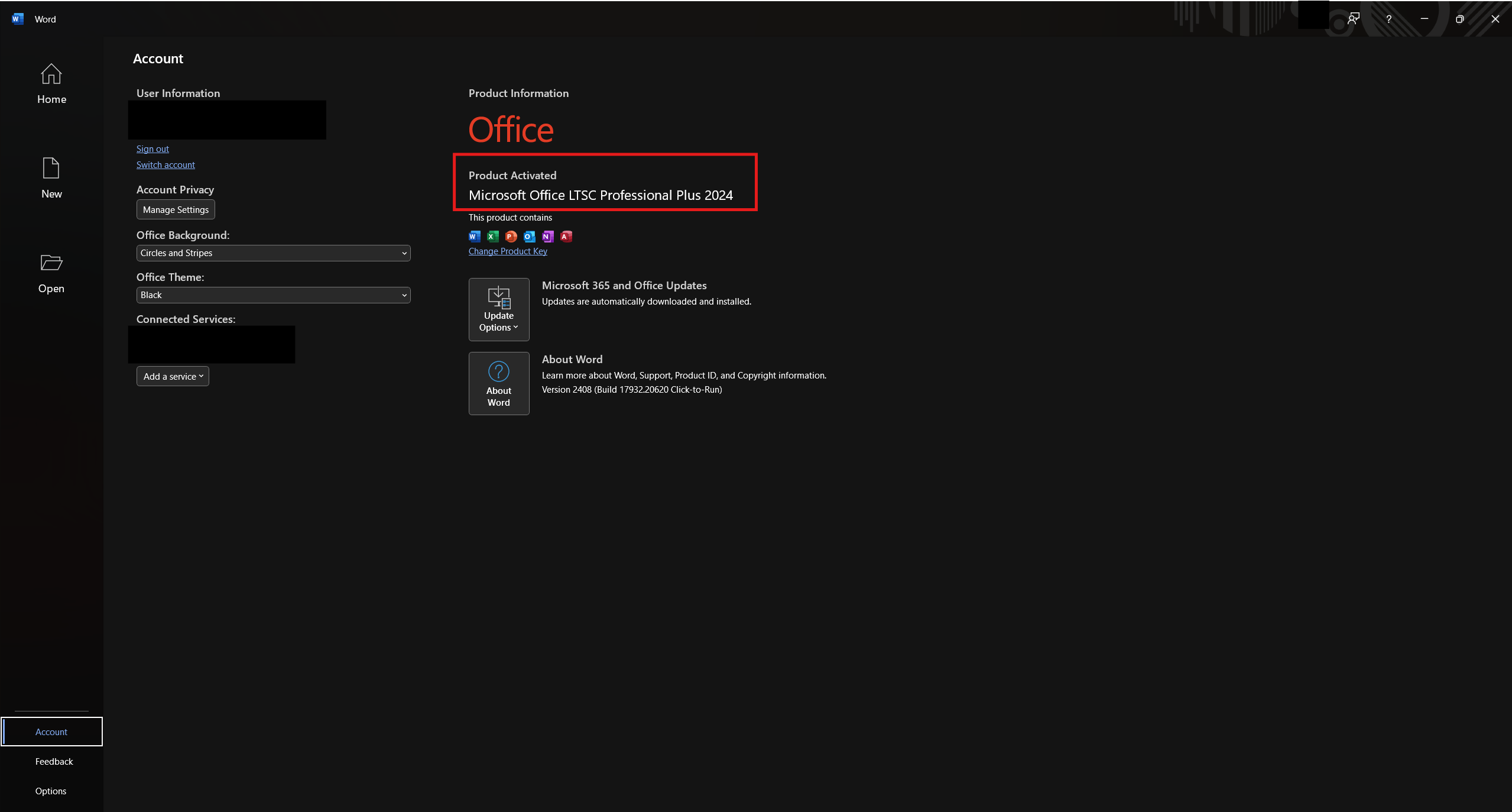Expand the Office Background dropdown

(273, 253)
